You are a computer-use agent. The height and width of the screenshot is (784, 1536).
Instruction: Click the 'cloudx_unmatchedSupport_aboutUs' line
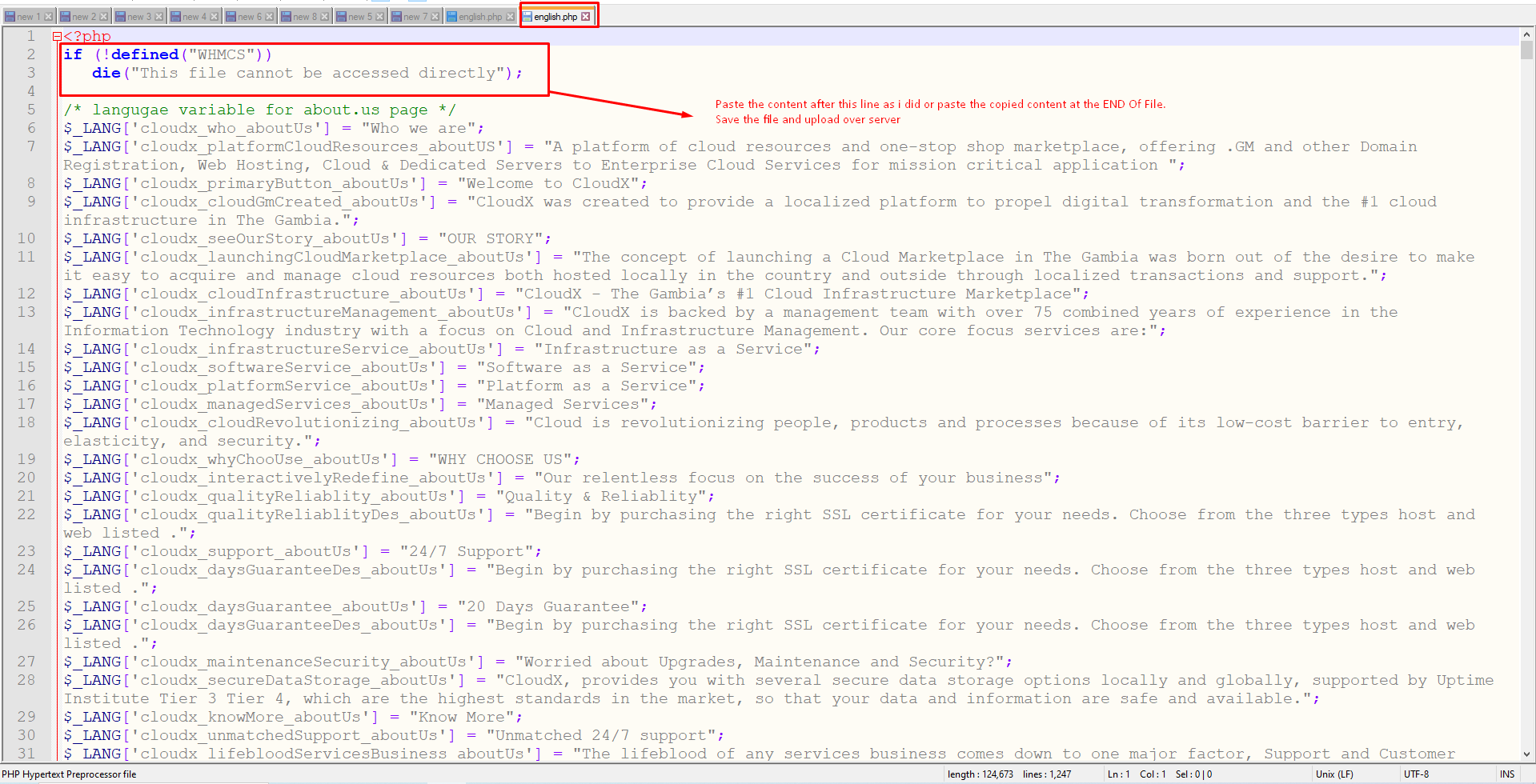tap(394, 735)
